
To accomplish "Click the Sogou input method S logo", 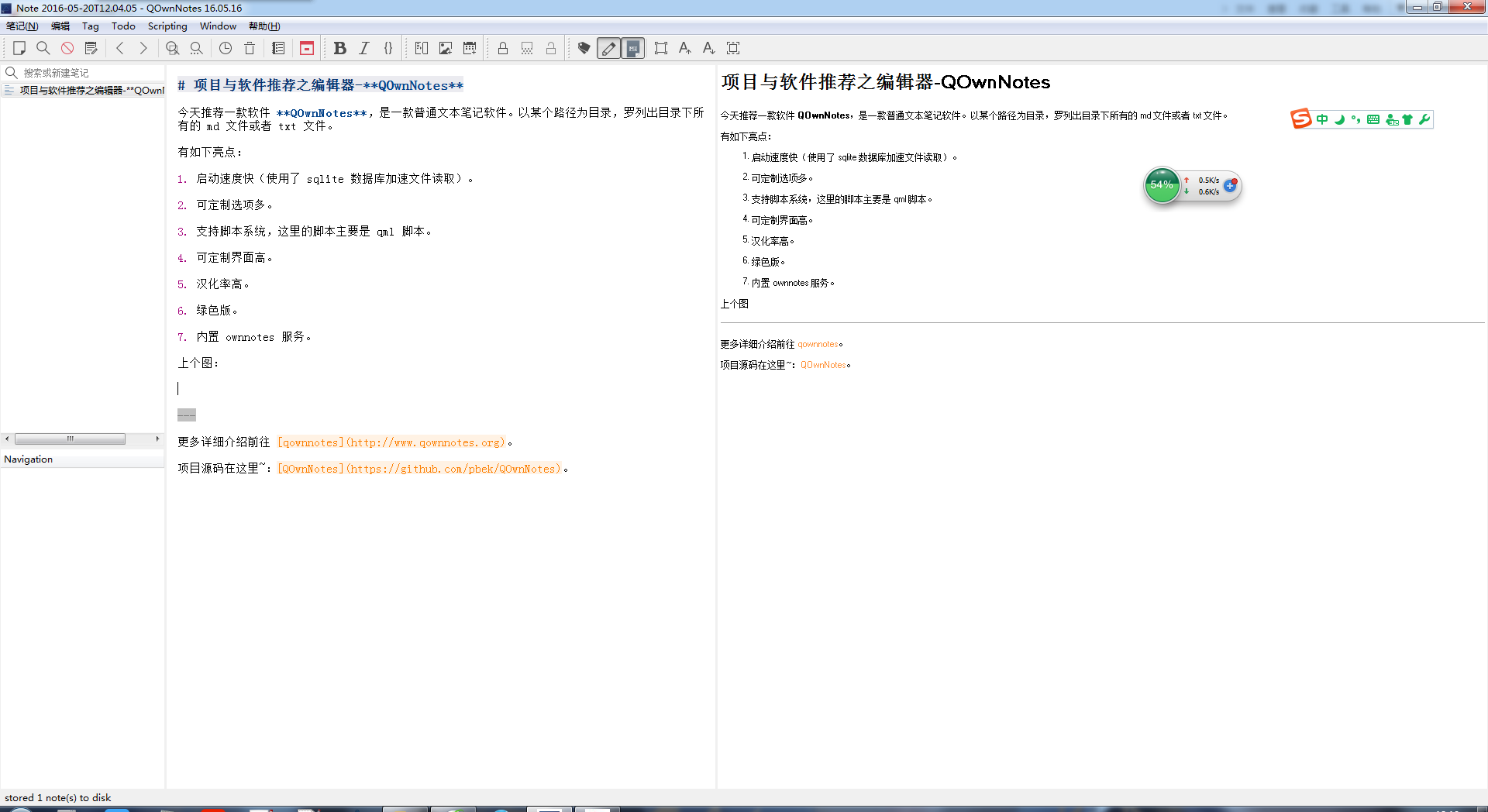I will (1301, 119).
